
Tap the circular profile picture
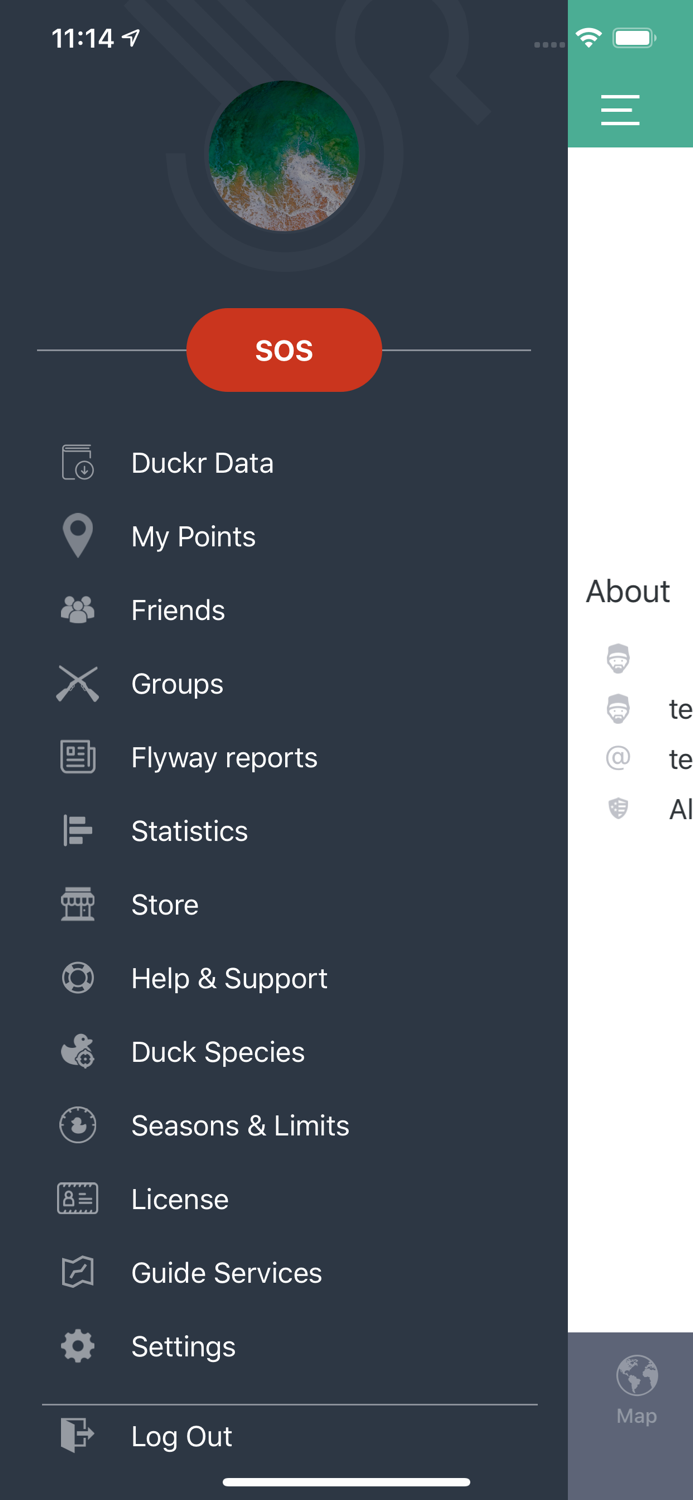point(284,155)
